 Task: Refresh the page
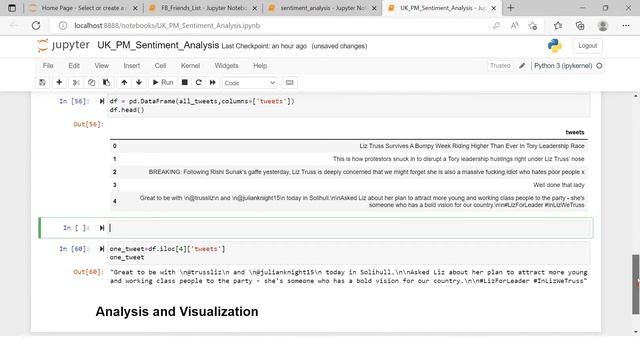36,25
